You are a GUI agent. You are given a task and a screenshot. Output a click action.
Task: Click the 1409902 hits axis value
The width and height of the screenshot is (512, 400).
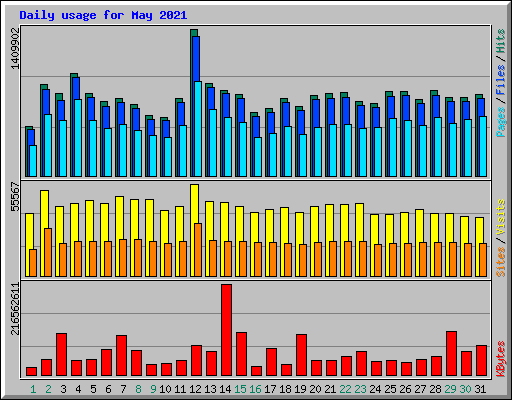click(15, 48)
